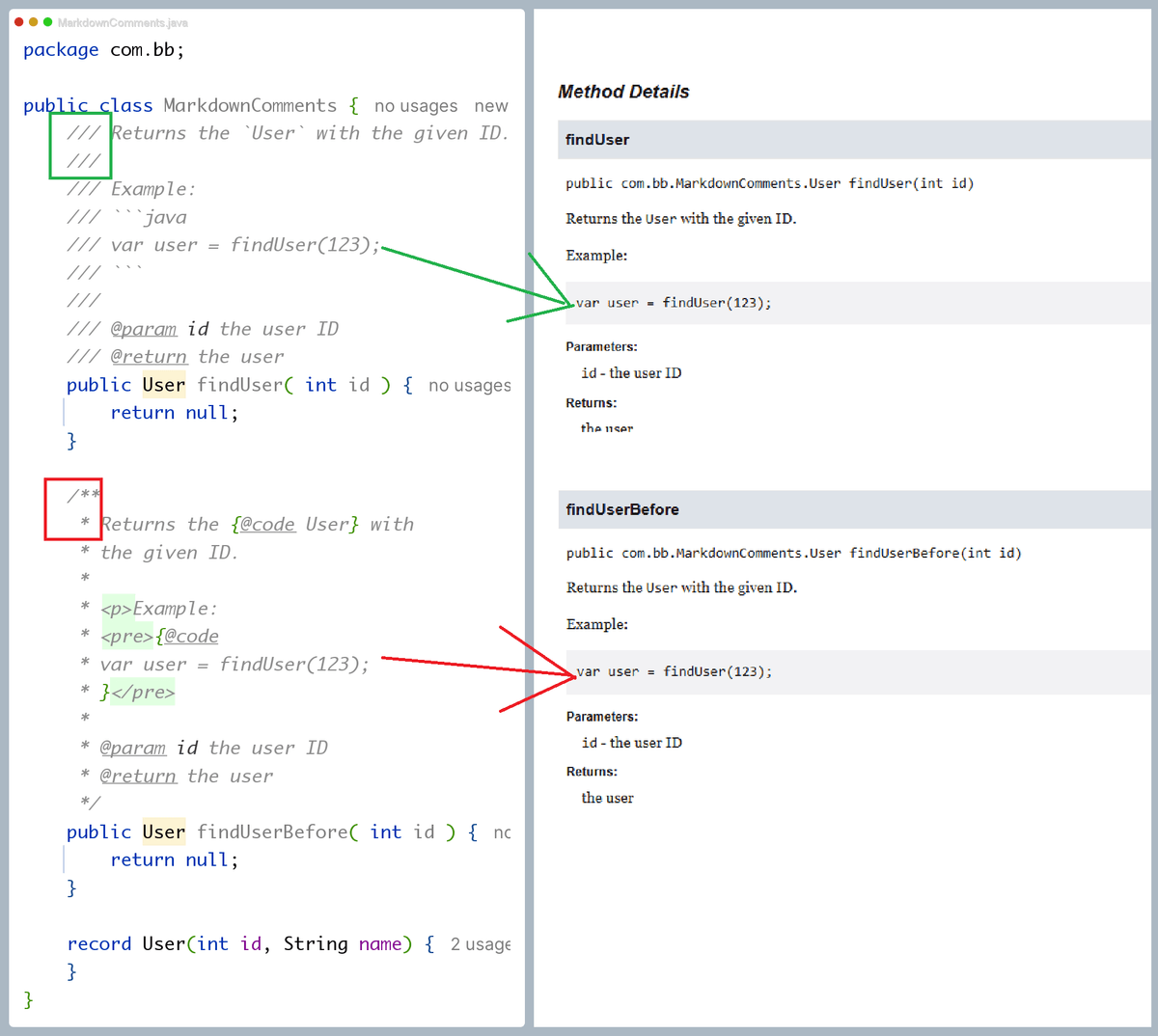Screen dimensions: 1158x1036
Task: Click the 'package com.bb;' line
Action: [103, 49]
